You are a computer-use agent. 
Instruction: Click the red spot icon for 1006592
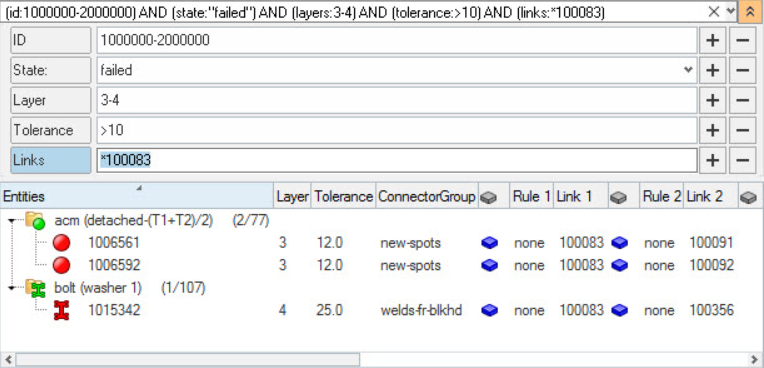61,265
